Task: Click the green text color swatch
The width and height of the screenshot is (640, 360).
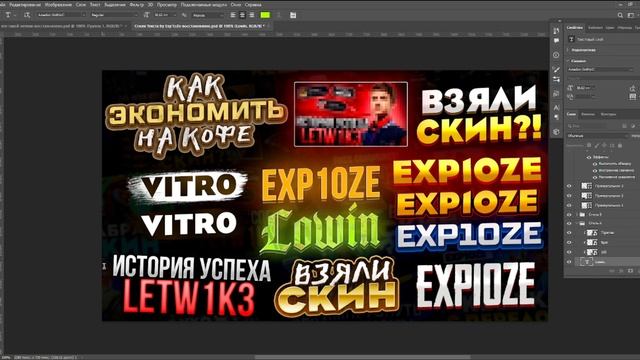Action: 265,15
